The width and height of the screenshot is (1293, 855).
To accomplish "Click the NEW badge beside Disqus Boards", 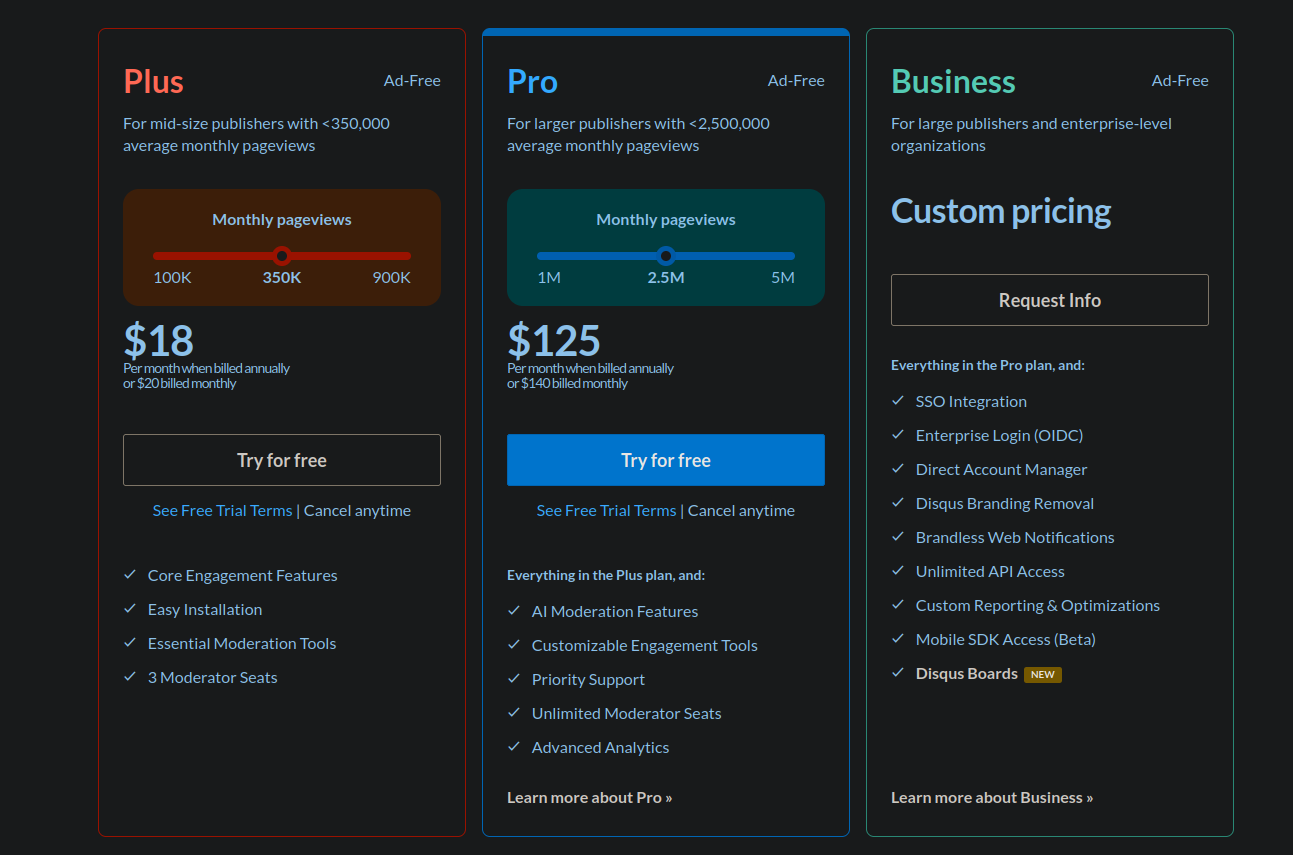I will click(1043, 674).
